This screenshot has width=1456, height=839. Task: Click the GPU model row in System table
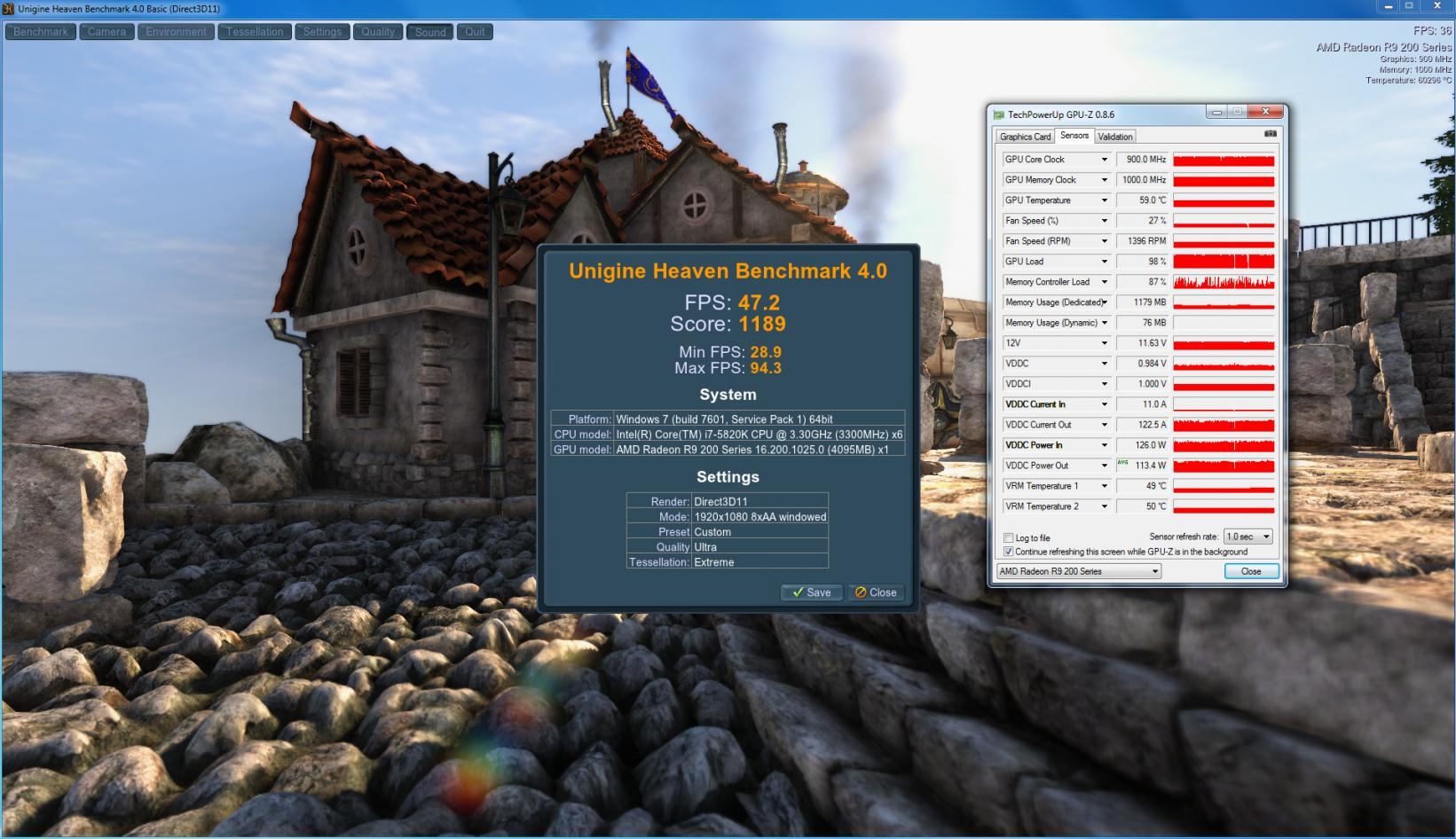point(728,450)
